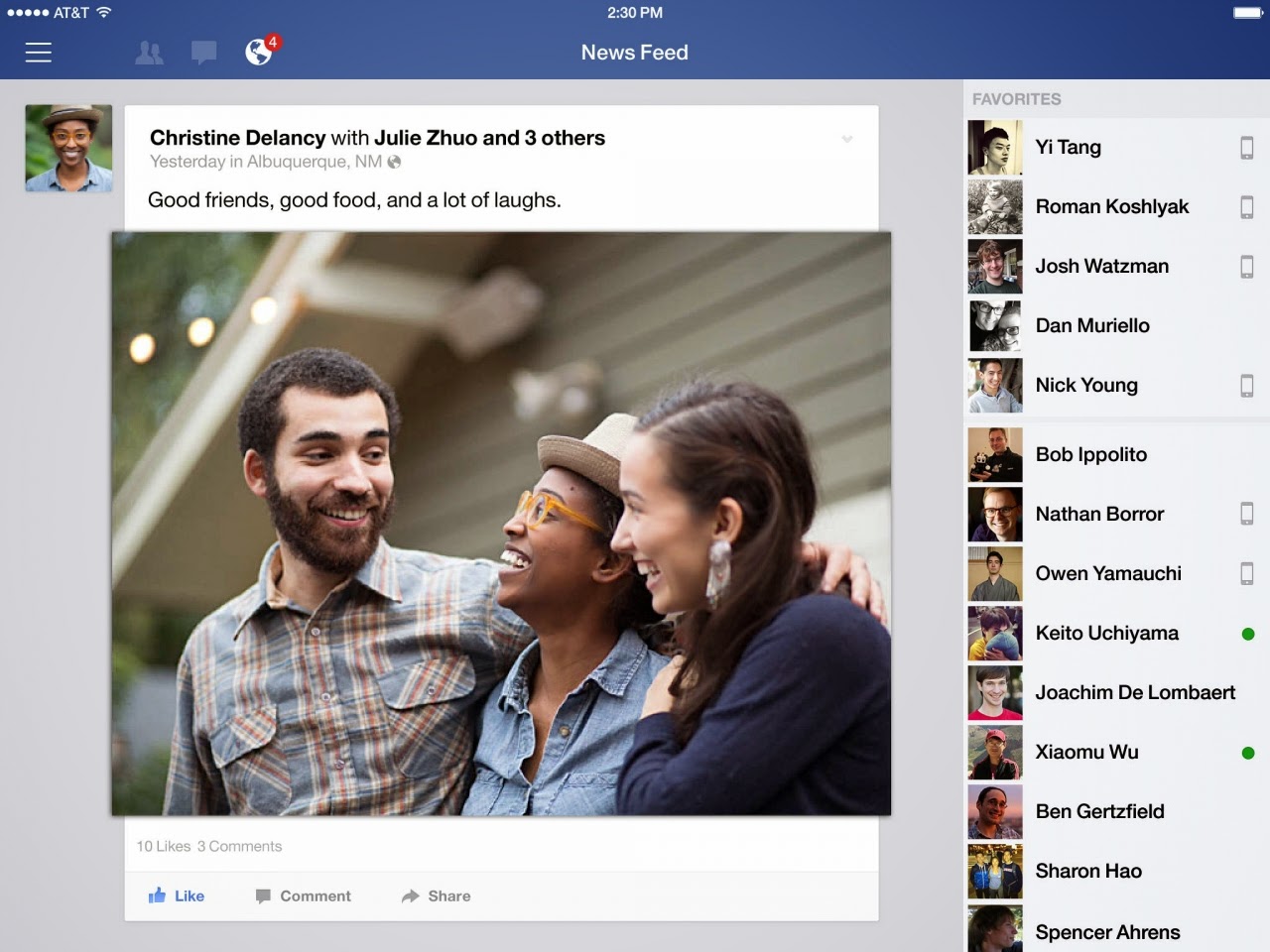Open Christine Delancy's profile picture

pyautogui.click(x=67, y=147)
